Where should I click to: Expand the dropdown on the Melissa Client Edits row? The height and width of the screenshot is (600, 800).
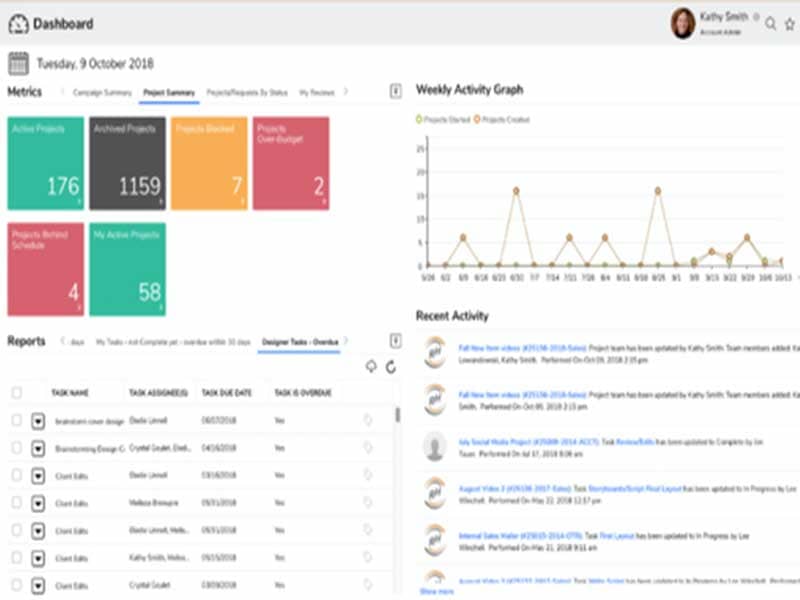38,504
